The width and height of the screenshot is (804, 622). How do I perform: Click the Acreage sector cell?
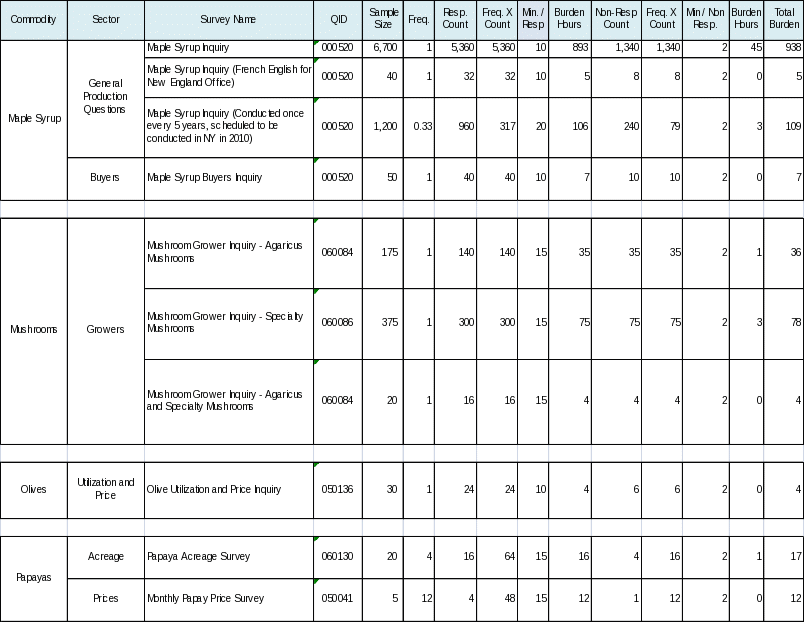tap(106, 557)
